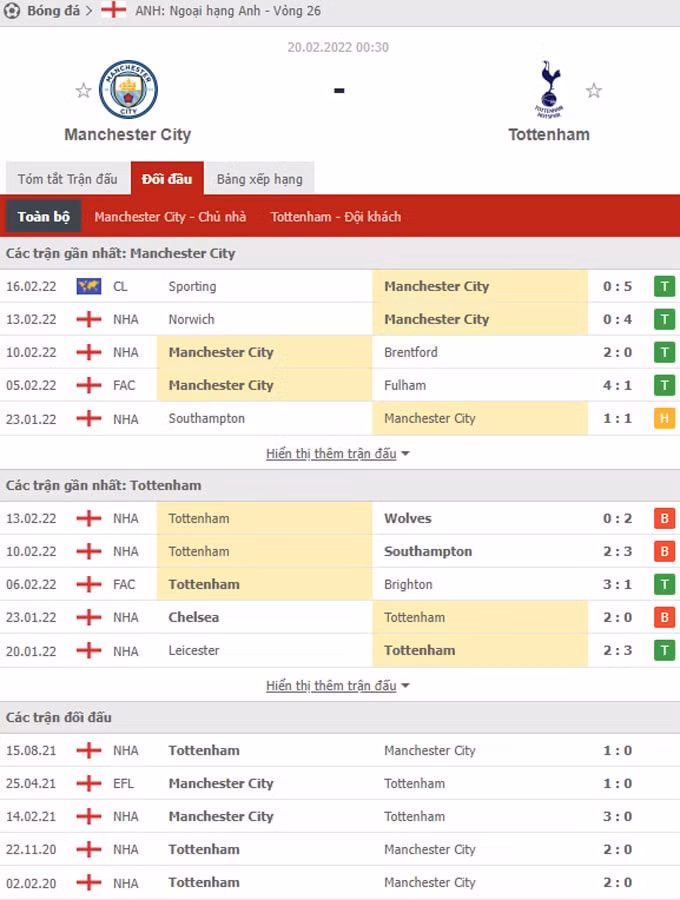Screen dimensions: 680x900
Task: Click green T badge on Brighton row
Action: tap(665, 584)
